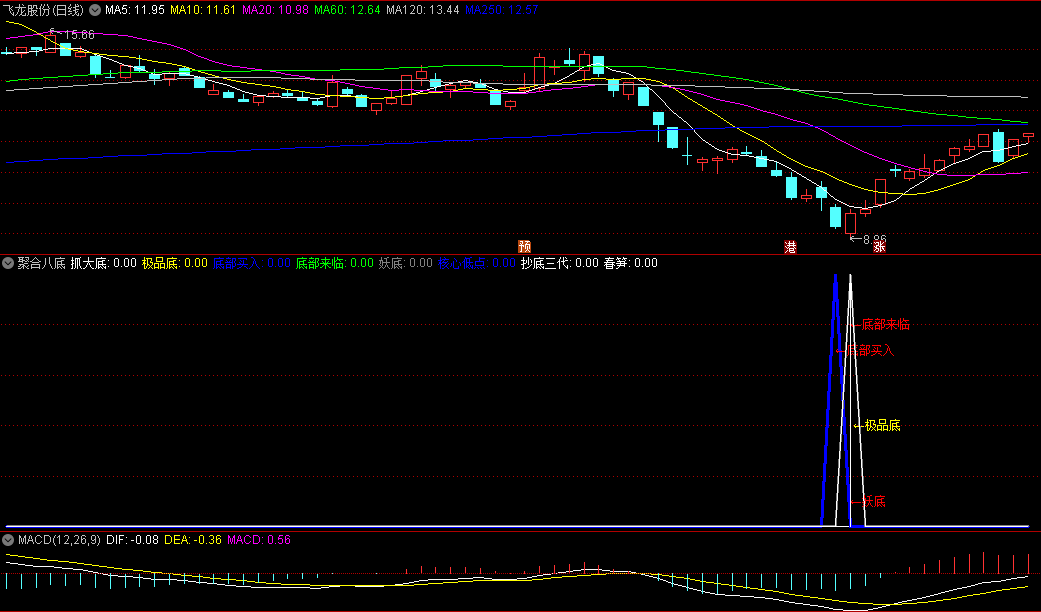Click the green MA60: 12.64 label
The height and width of the screenshot is (612, 1041).
click(x=347, y=10)
